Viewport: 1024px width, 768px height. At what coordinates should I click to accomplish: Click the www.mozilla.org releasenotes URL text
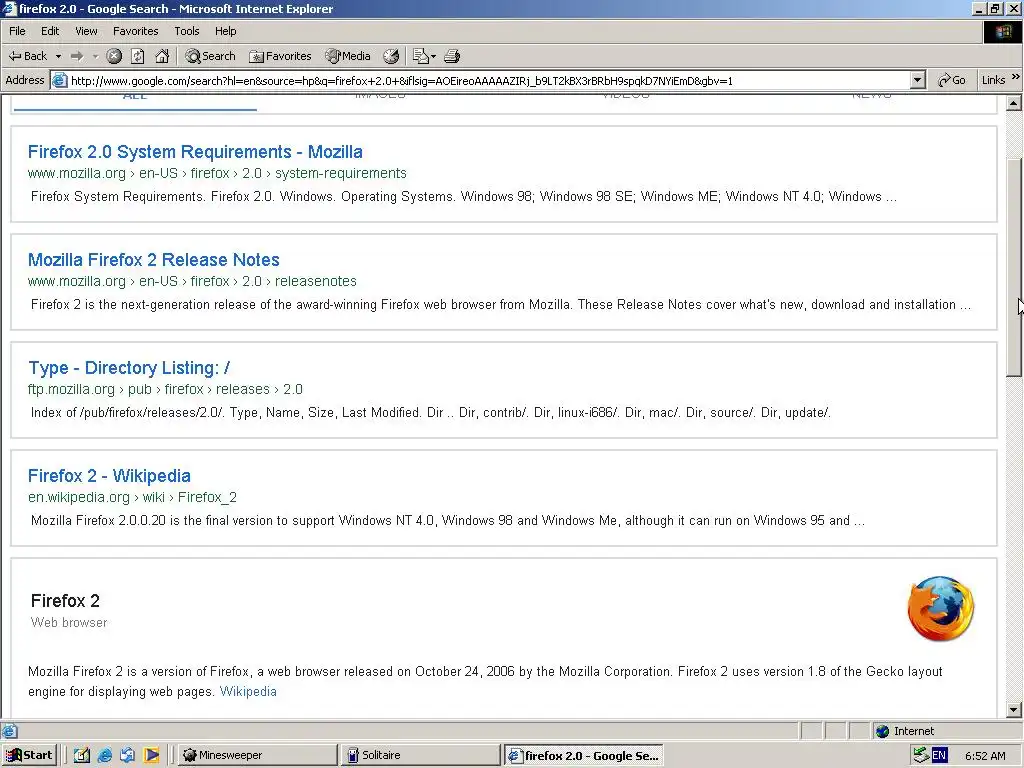(192, 281)
